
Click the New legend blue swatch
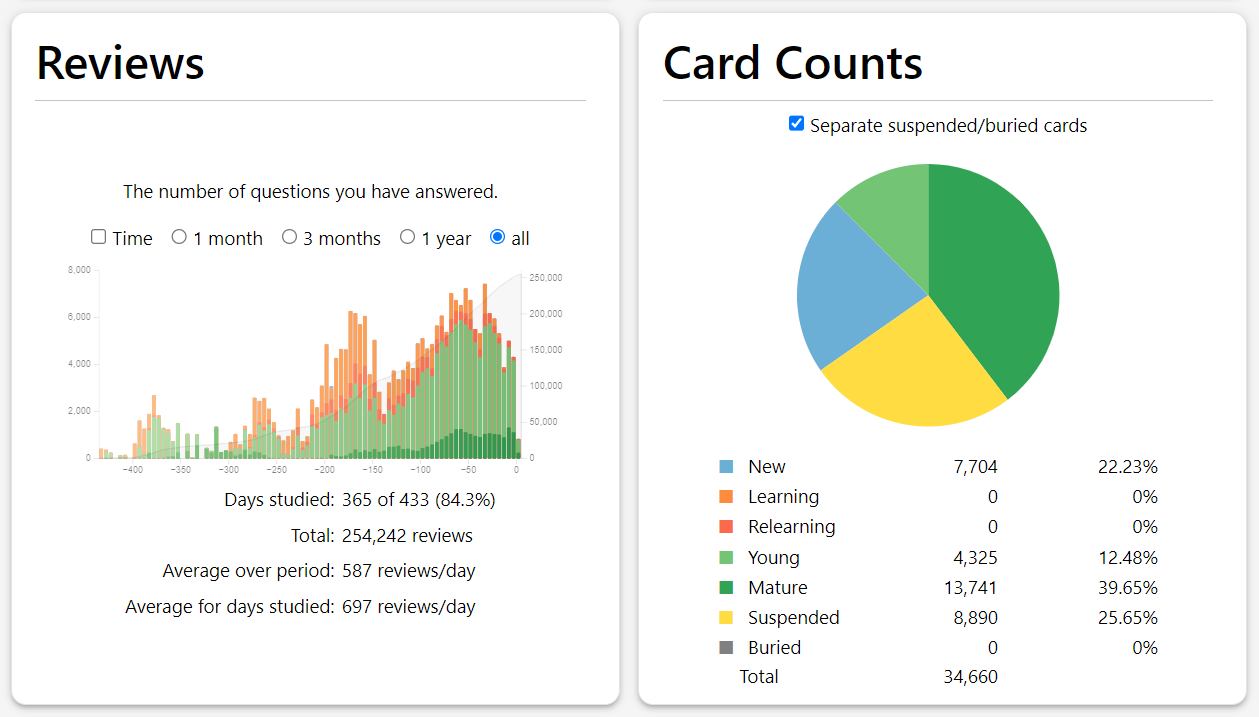click(726, 467)
